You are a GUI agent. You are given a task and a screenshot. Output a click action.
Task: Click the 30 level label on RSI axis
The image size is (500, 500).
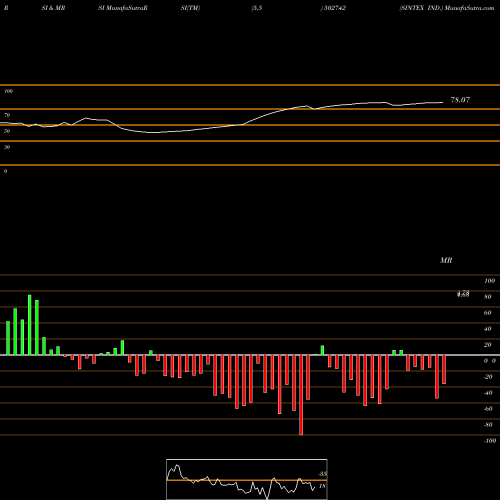7,147
